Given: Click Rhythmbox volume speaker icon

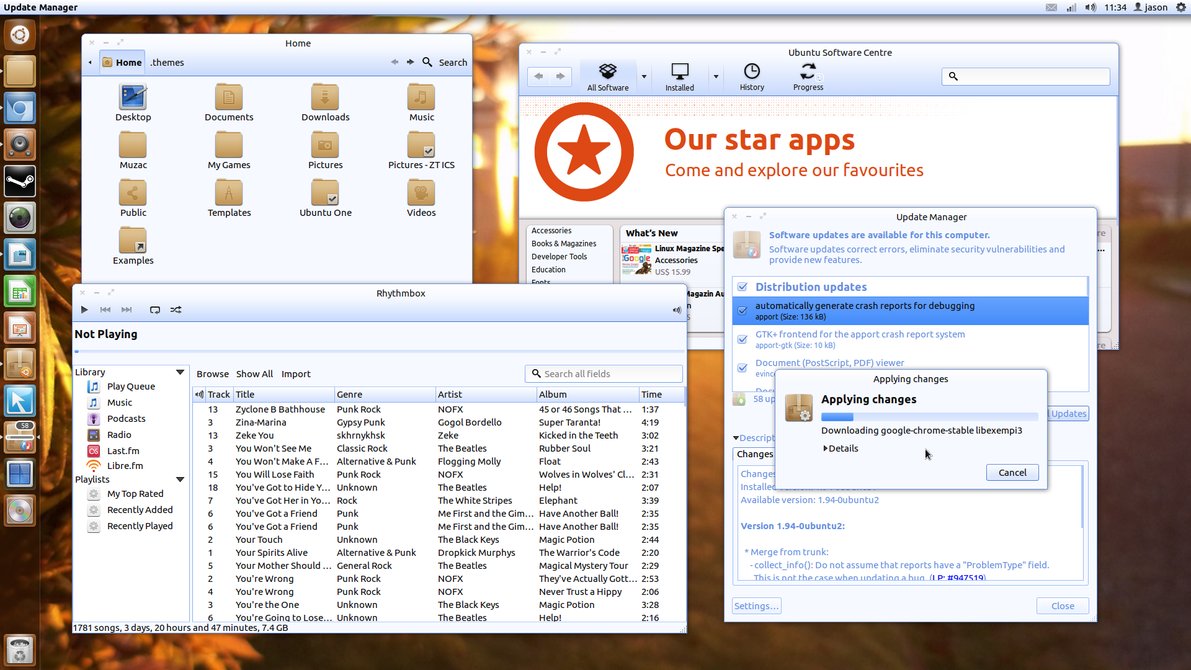Looking at the screenshot, I should [x=676, y=310].
